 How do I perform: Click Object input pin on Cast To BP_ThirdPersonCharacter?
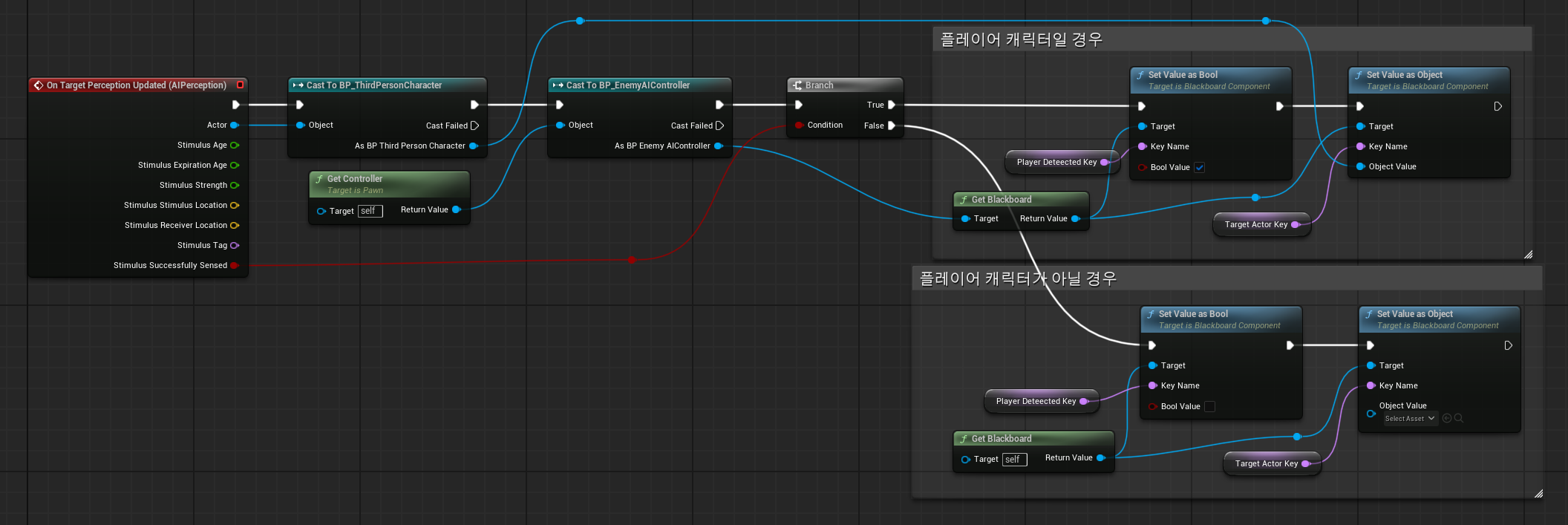point(301,125)
